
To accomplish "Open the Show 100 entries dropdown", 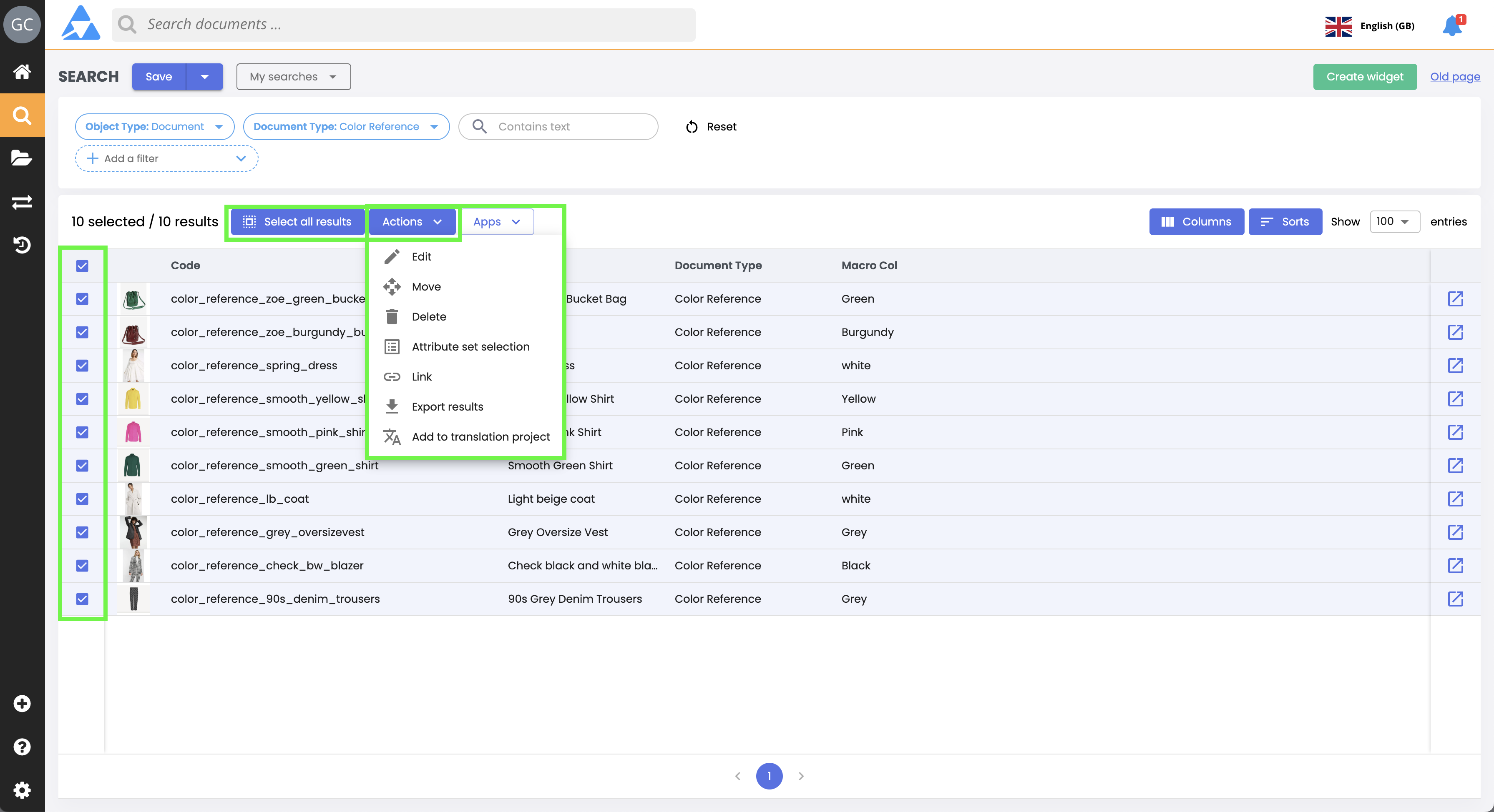I will click(x=1393, y=221).
